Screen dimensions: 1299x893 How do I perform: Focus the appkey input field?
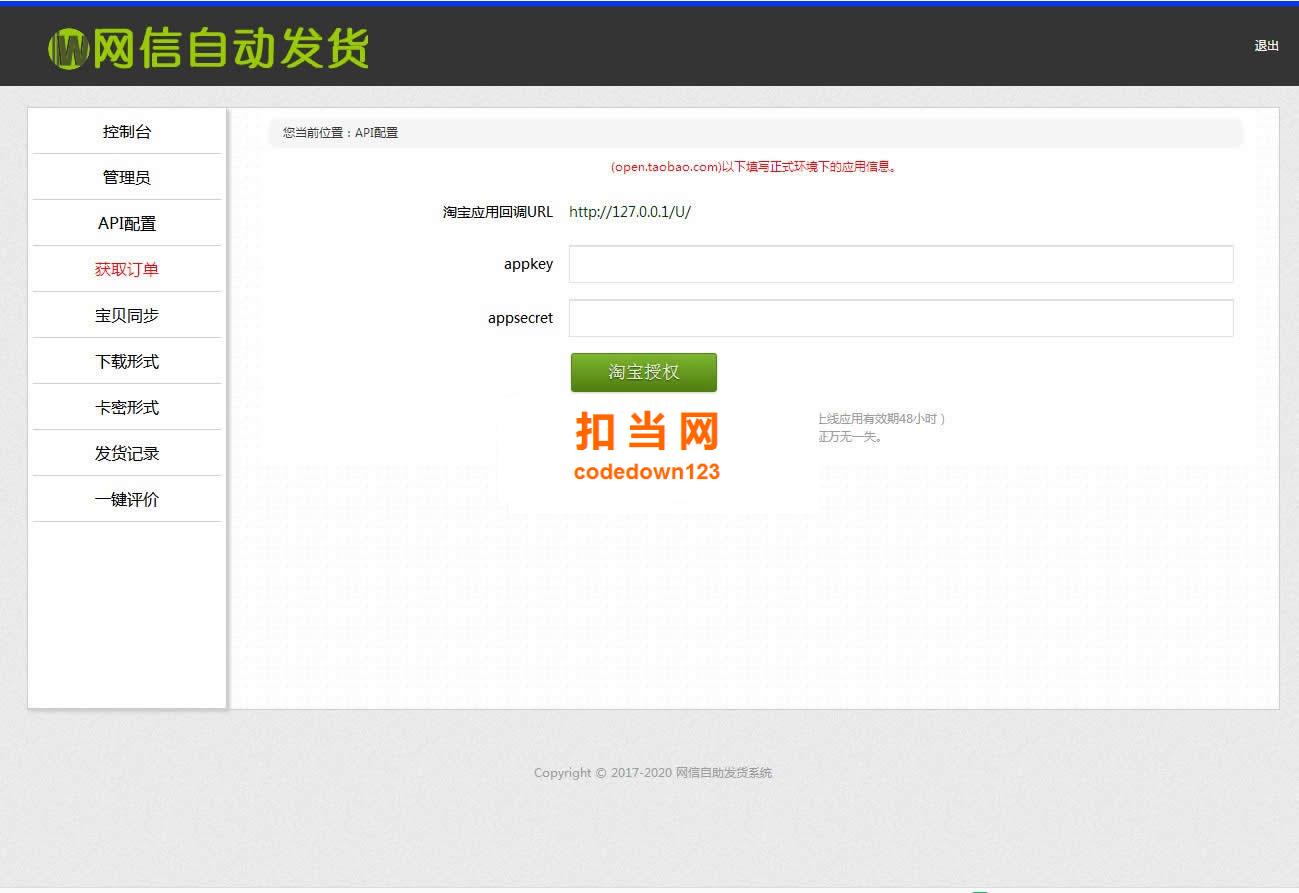[x=901, y=264]
